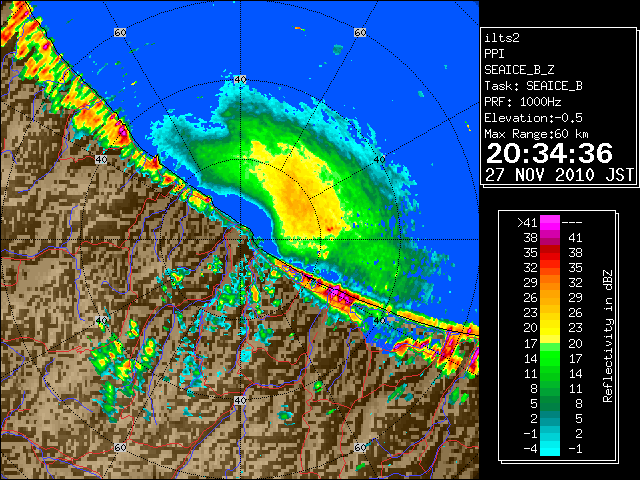
Task: Click the 60 km ring label at lower left
Action: pos(120,447)
